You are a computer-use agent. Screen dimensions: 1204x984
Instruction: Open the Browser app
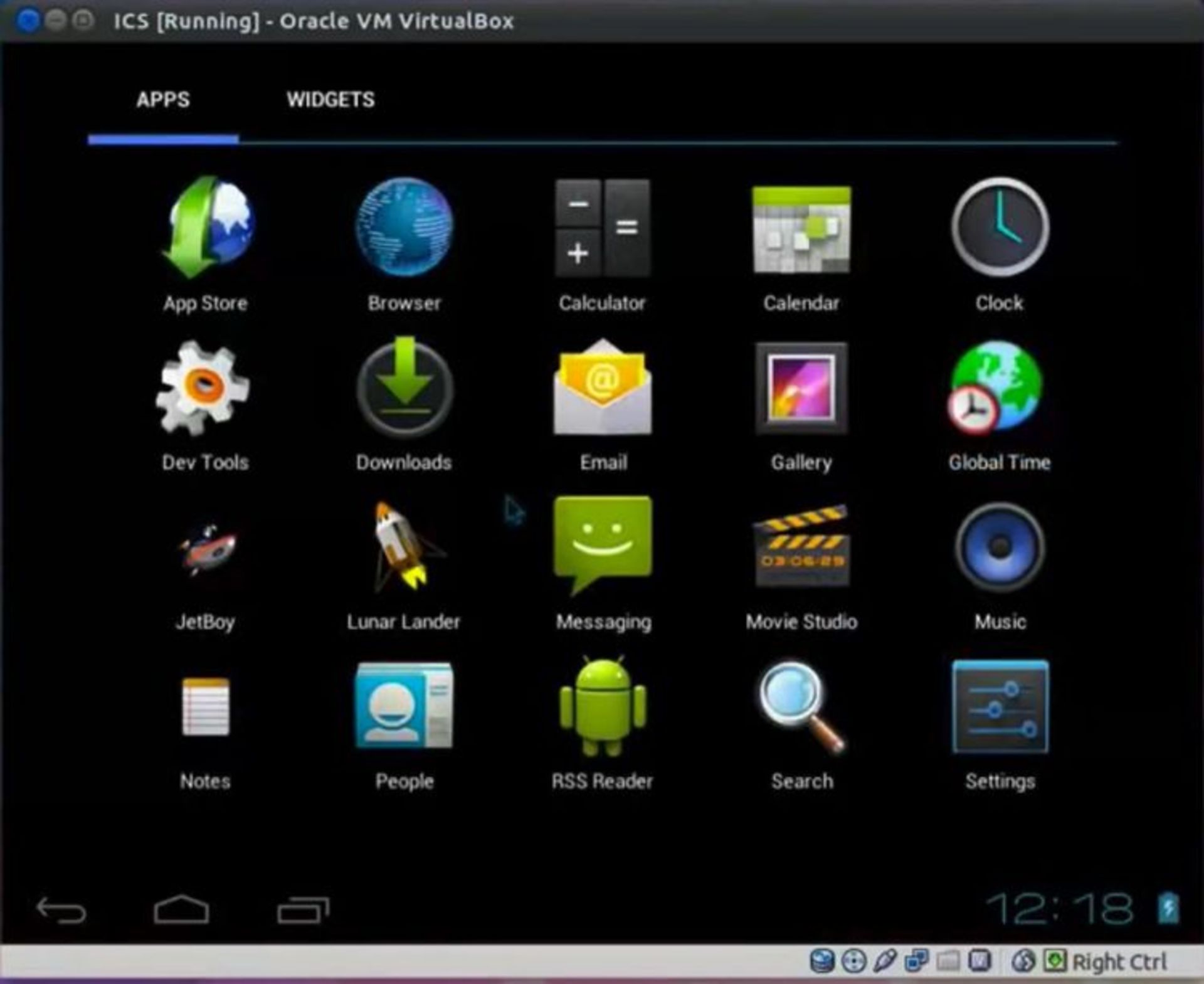[404, 229]
